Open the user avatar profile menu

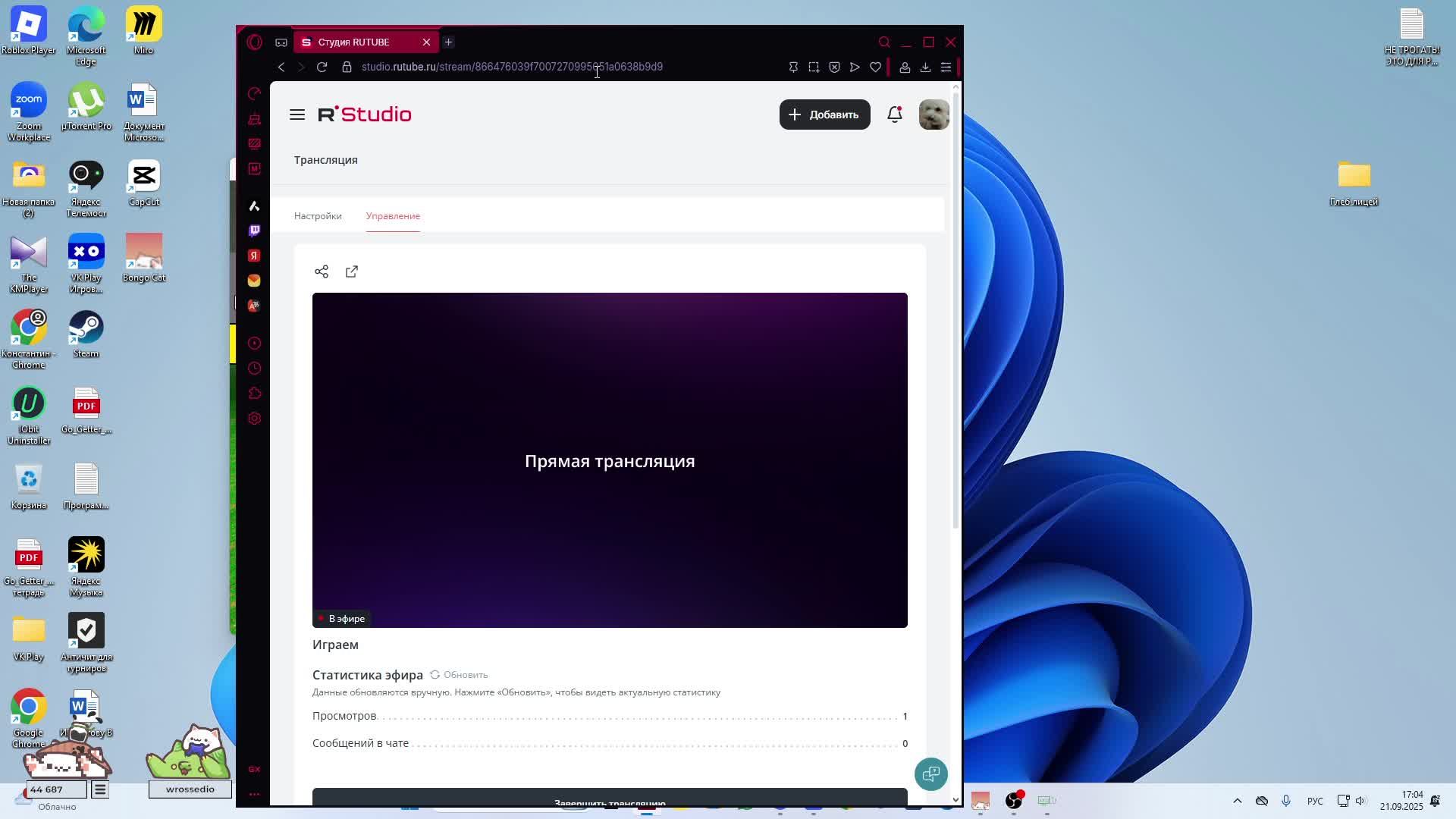[x=934, y=115]
